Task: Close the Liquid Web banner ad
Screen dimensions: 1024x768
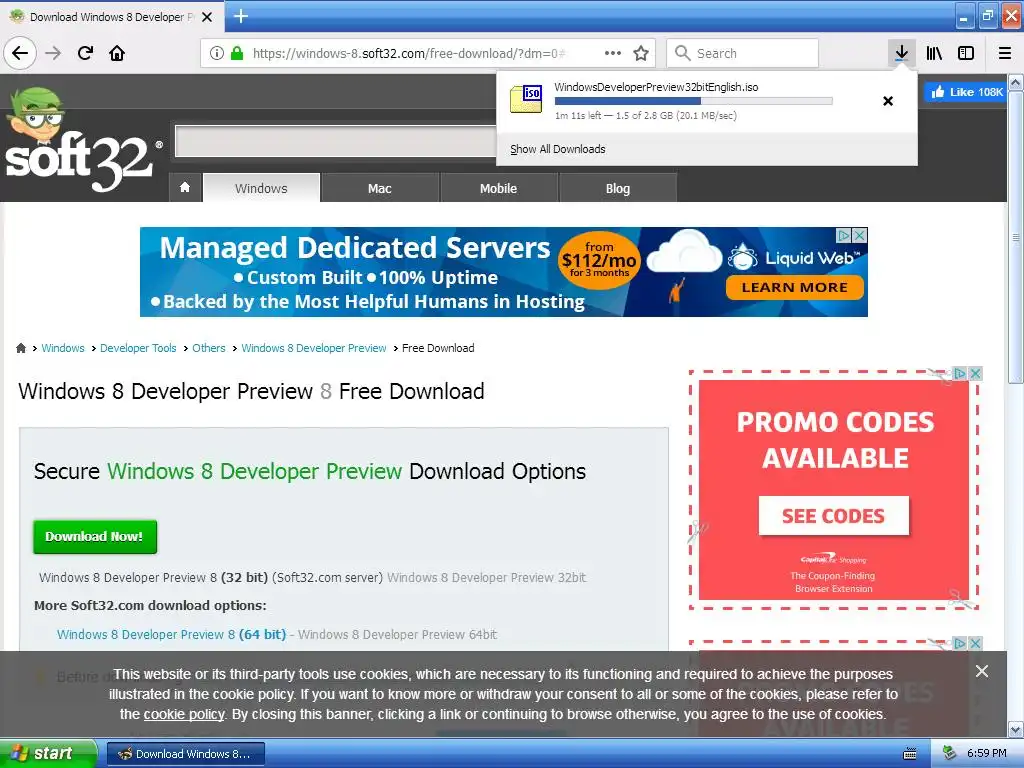Action: 860,234
